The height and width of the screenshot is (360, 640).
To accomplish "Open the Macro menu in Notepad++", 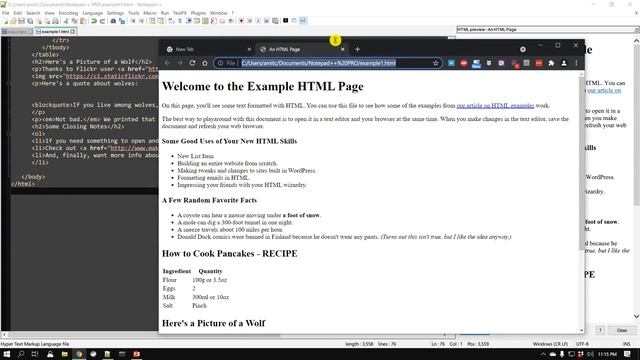I will pos(150,13).
